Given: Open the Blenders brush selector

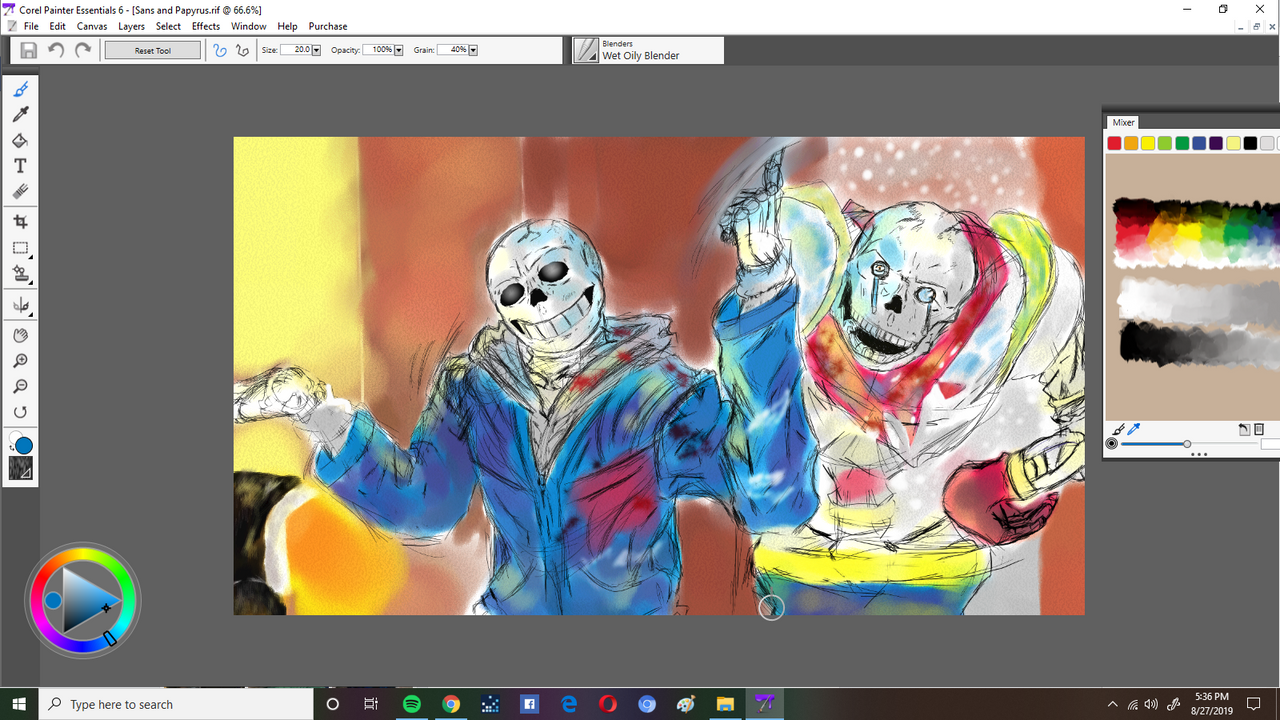Looking at the screenshot, I should (x=648, y=51).
